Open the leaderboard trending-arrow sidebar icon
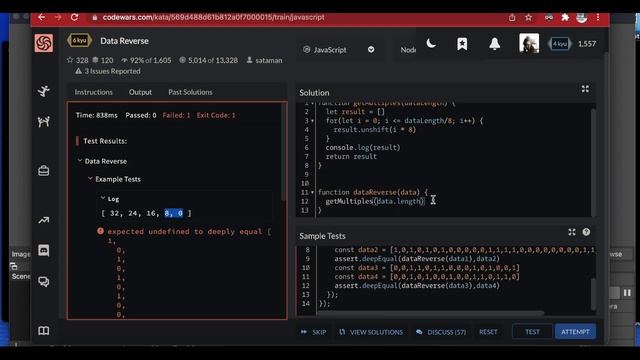The height and width of the screenshot is (360, 640). pyautogui.click(x=44, y=220)
